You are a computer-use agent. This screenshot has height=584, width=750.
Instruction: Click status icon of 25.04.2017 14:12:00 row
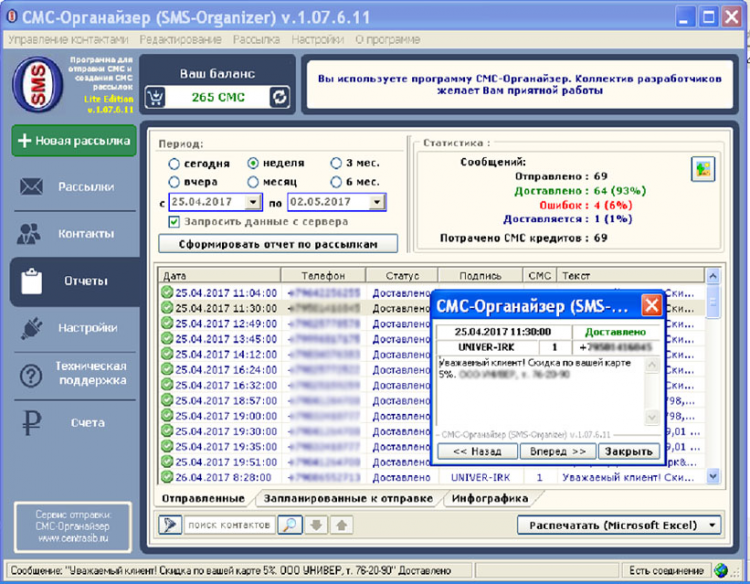tap(167, 354)
